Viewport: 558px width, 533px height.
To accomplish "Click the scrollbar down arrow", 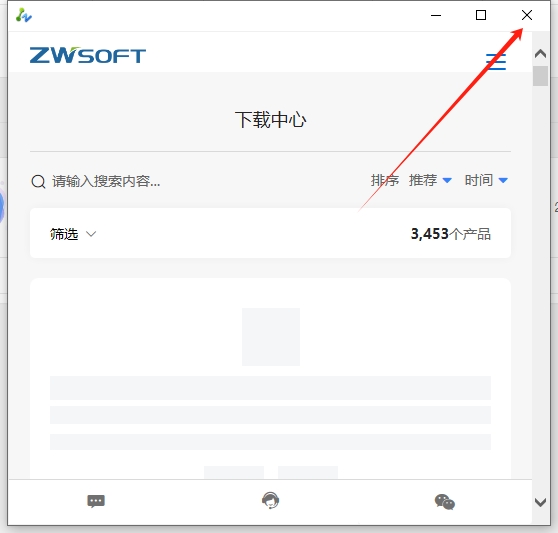I will (540, 502).
